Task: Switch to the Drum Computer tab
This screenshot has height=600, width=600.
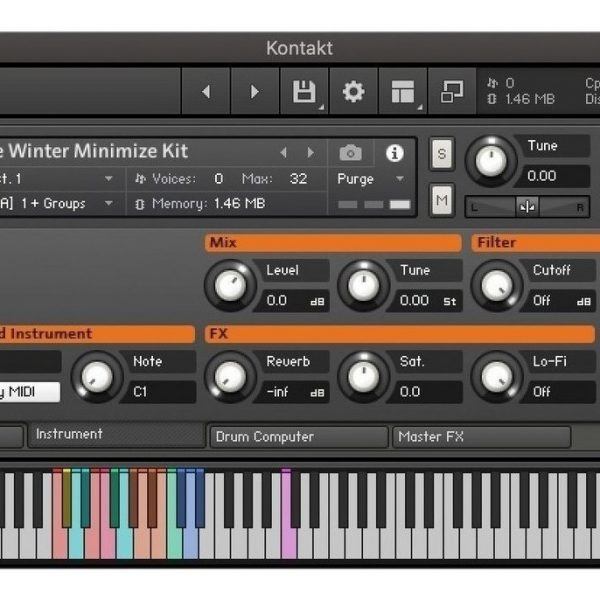Action: [299, 437]
